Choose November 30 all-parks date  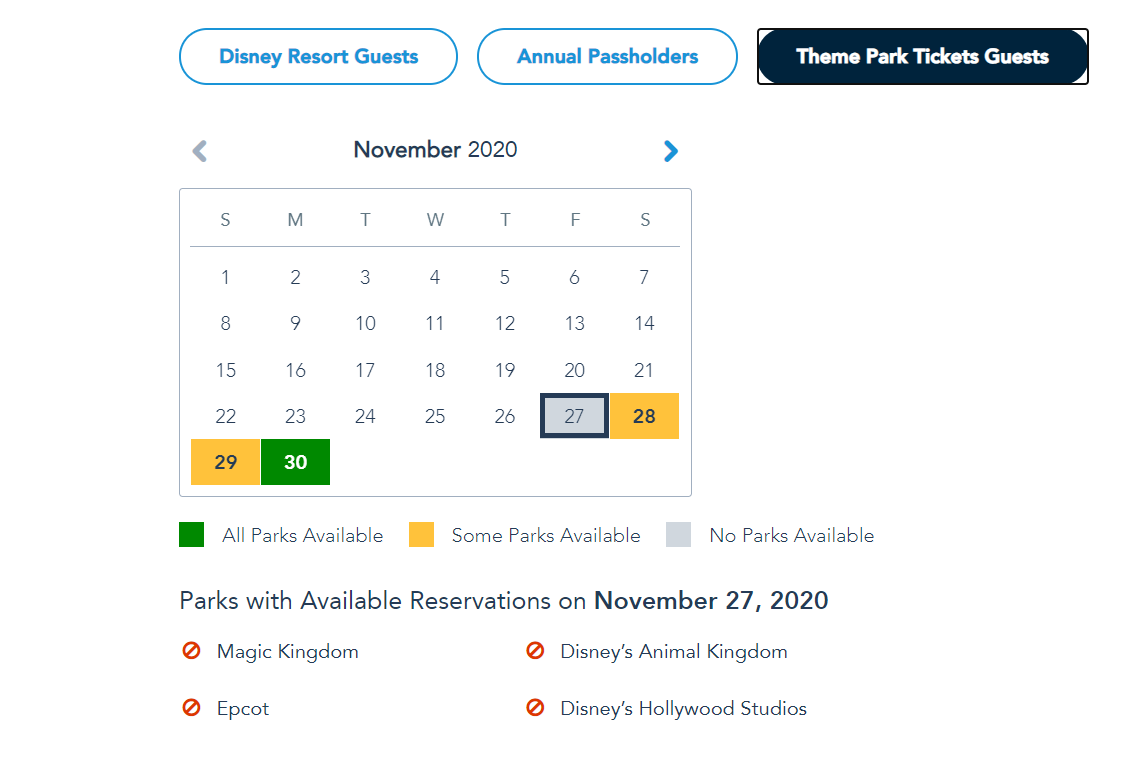point(295,462)
